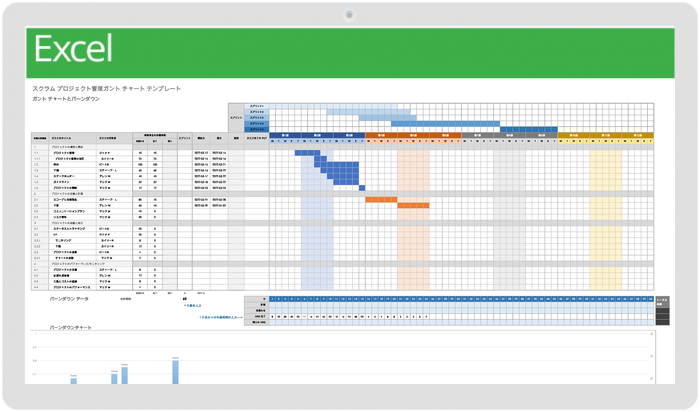Click the スプリント4 long blue timeline bar

446,124
